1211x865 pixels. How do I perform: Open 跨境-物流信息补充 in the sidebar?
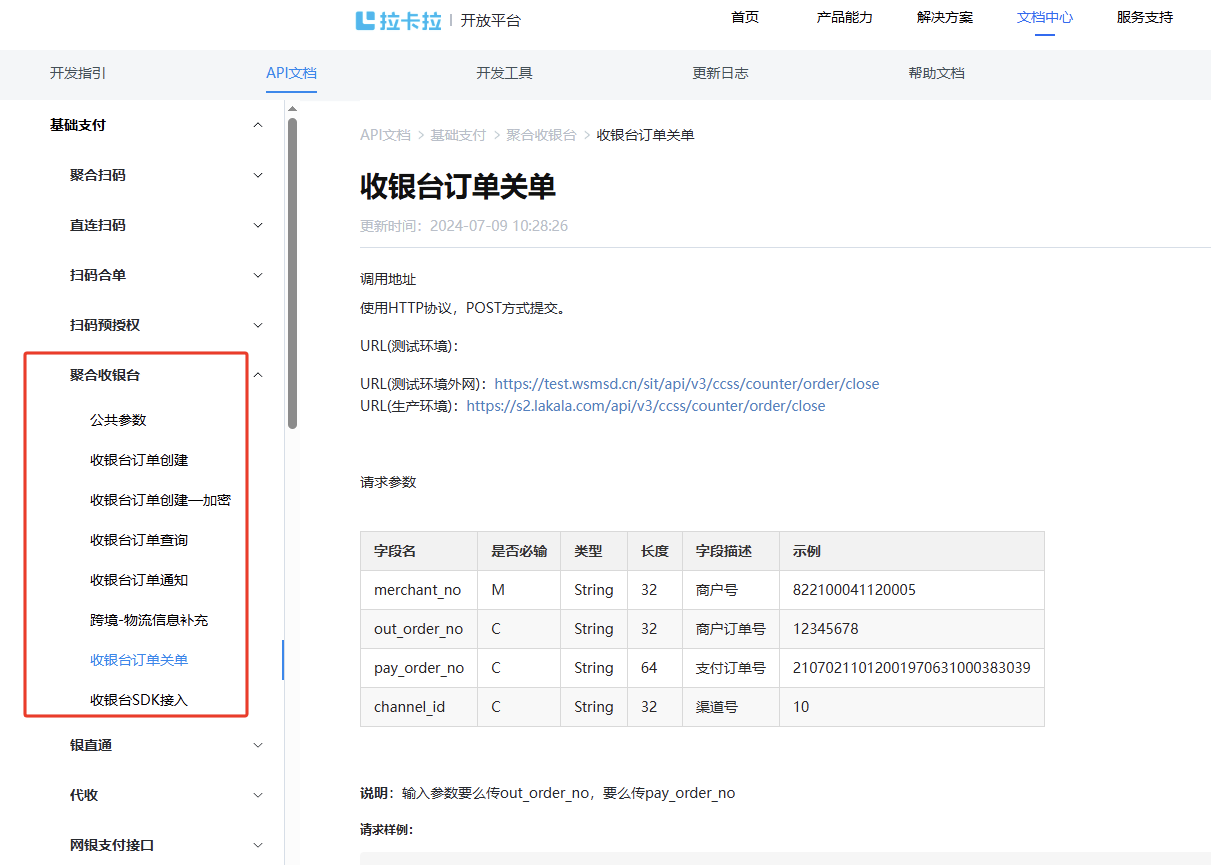click(149, 620)
